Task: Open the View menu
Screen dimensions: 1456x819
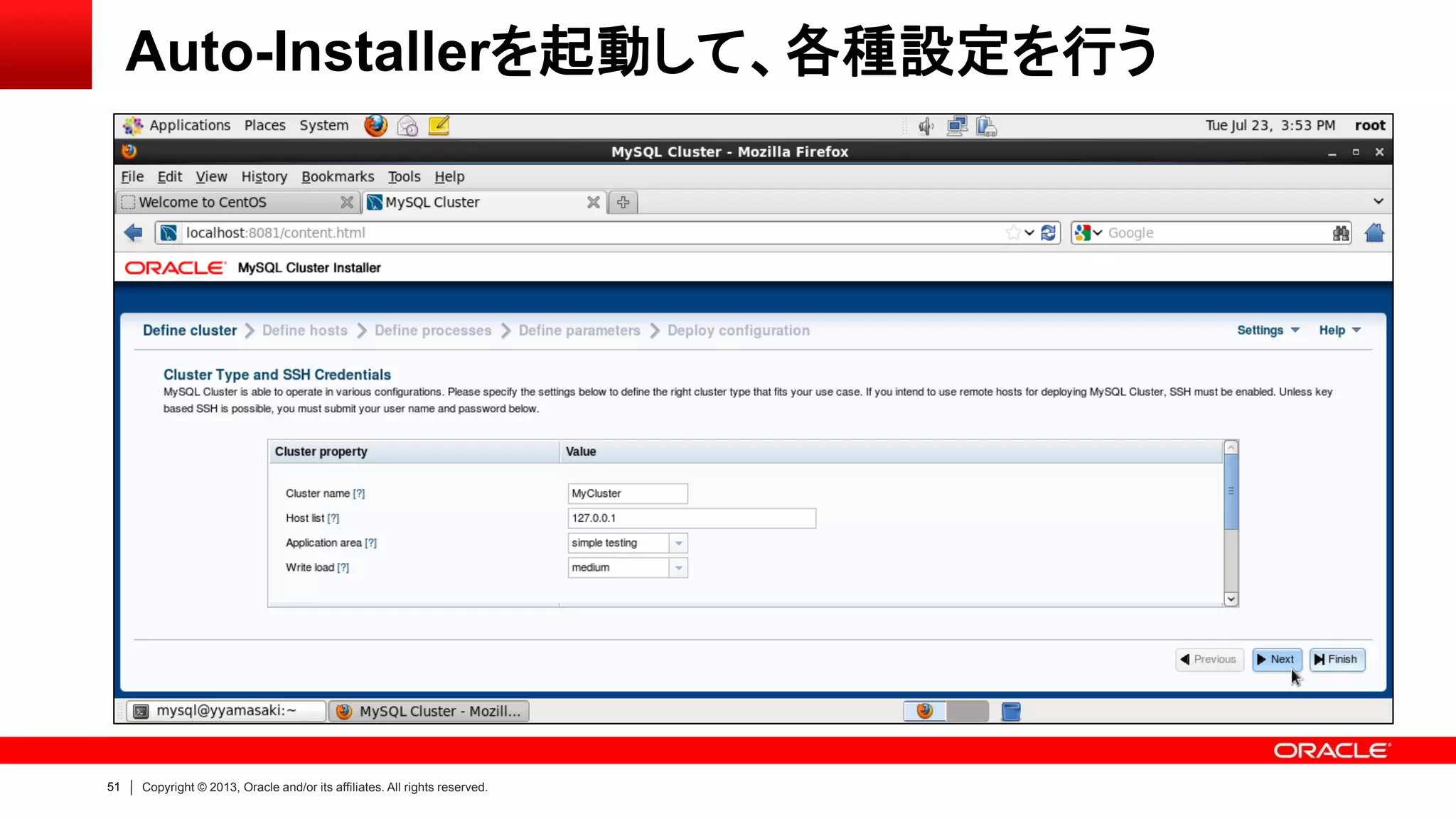Action: click(211, 176)
